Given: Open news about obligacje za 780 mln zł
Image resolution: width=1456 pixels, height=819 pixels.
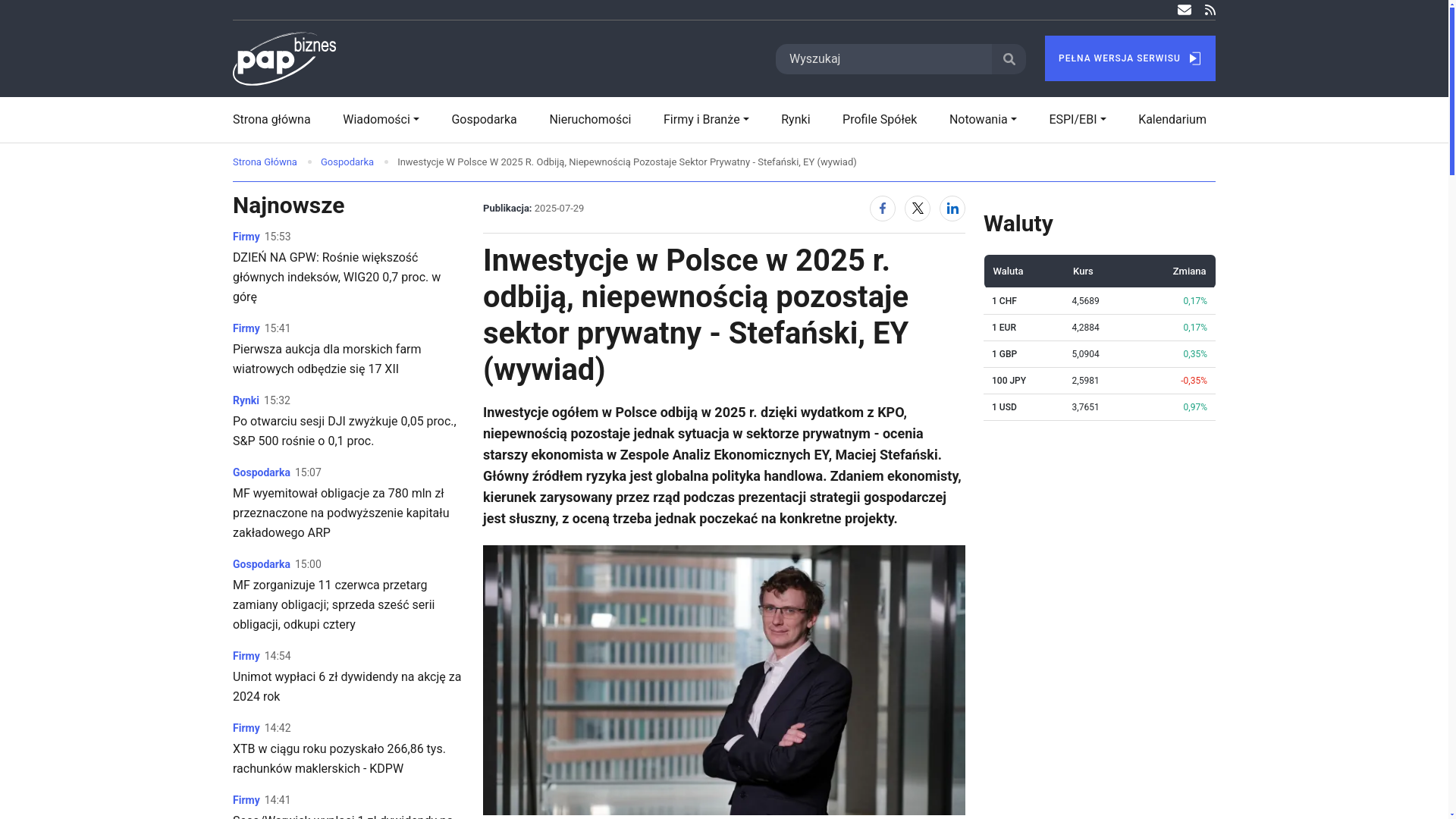Looking at the screenshot, I should point(340,513).
